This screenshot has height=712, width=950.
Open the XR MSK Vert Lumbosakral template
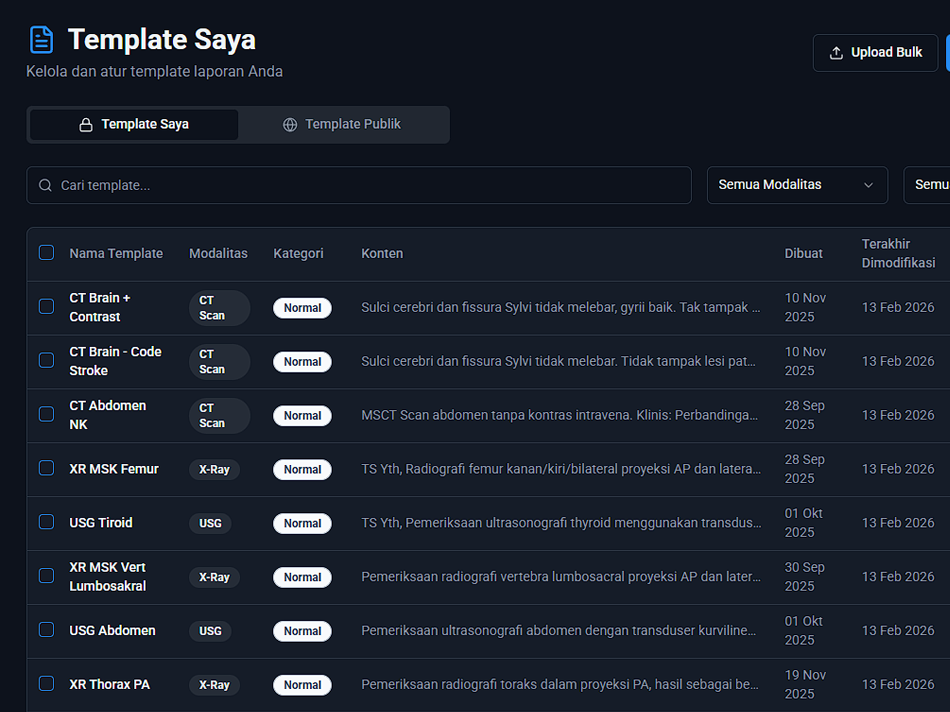coord(107,577)
